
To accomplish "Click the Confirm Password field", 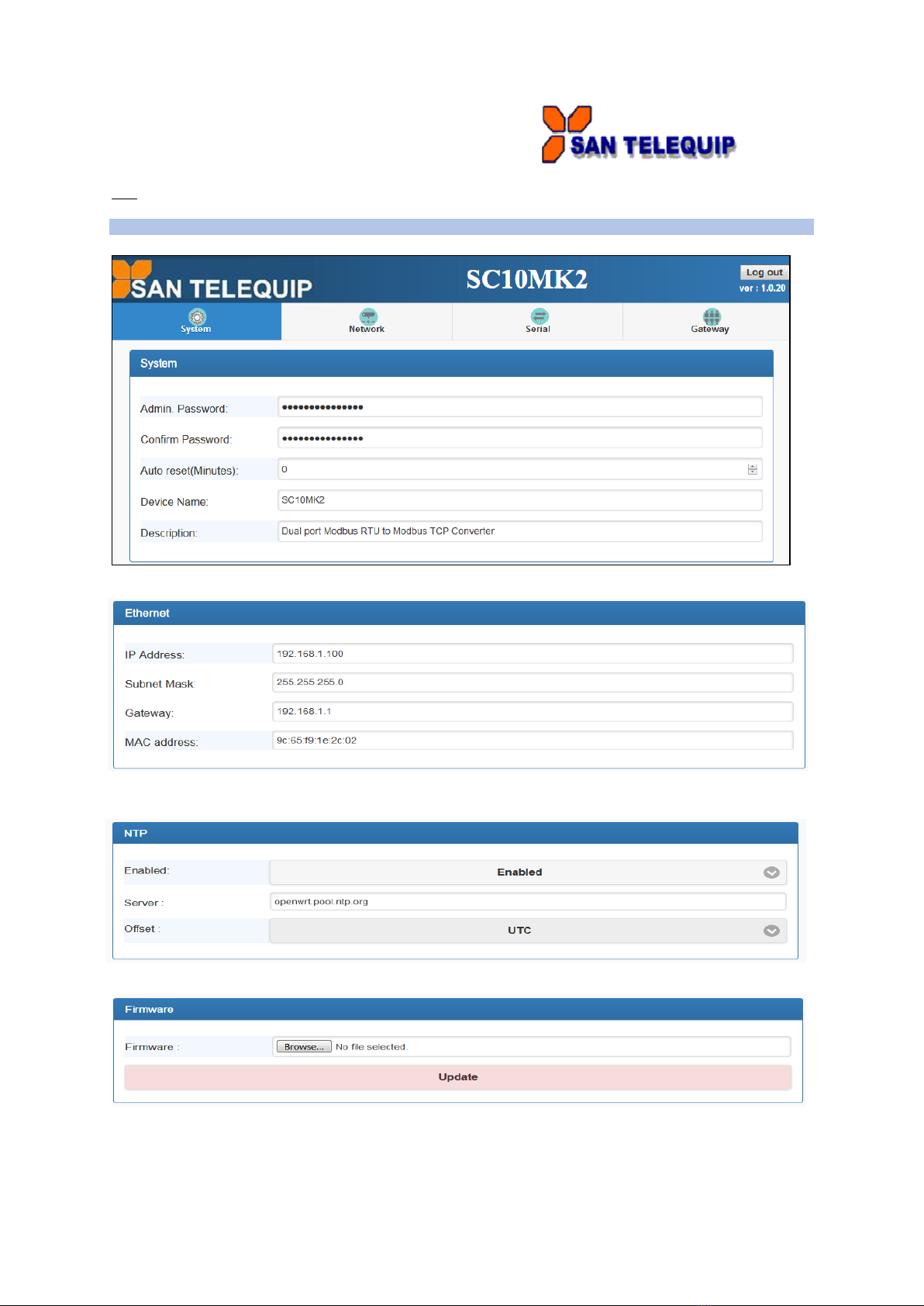I will click(520, 438).
